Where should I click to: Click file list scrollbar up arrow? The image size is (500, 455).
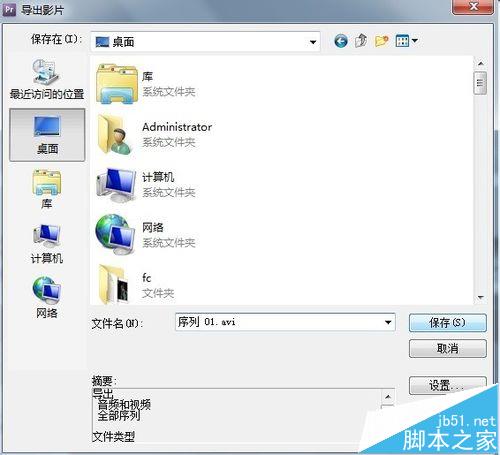(480, 63)
